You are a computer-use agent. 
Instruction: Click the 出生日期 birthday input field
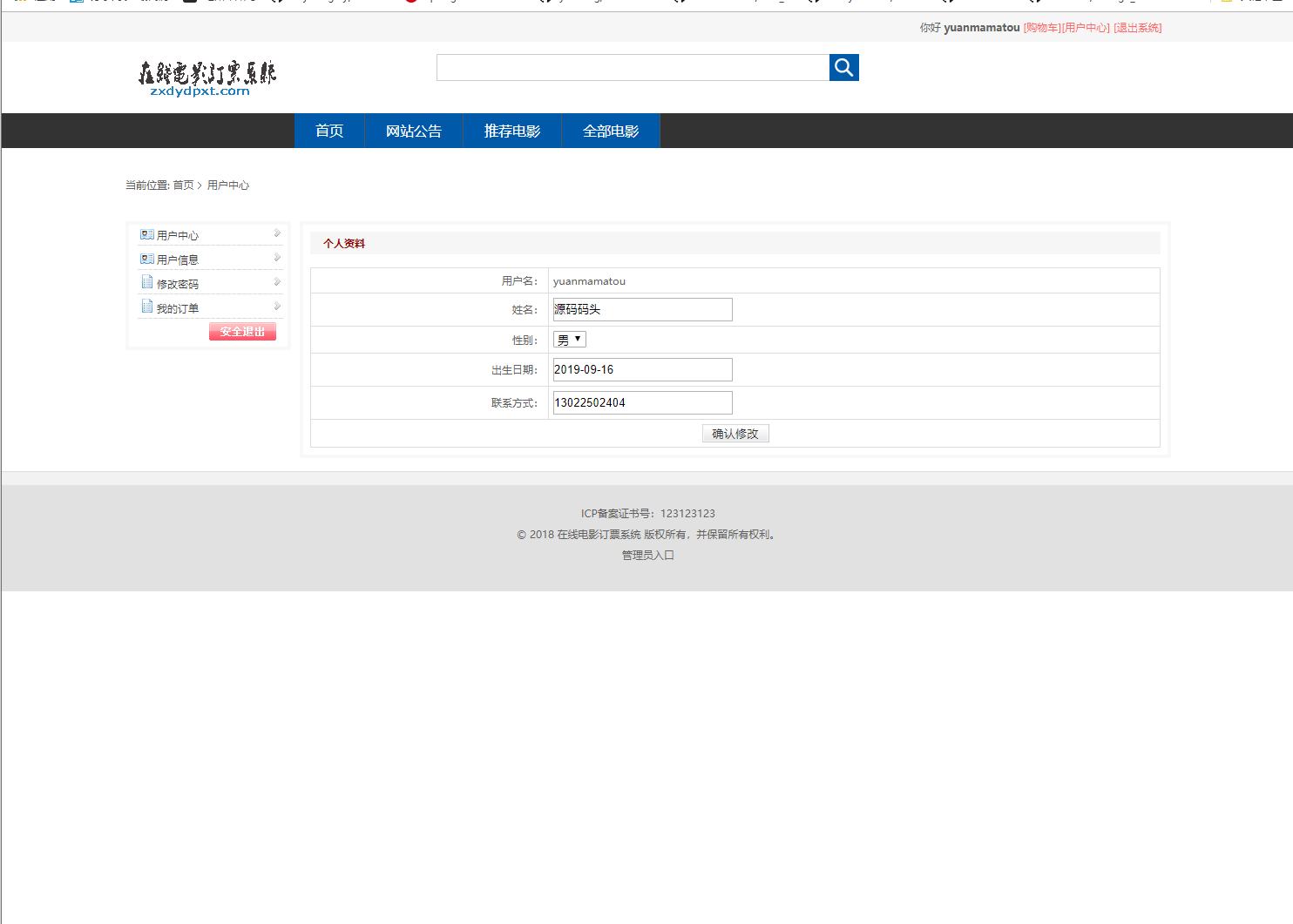tap(642, 369)
